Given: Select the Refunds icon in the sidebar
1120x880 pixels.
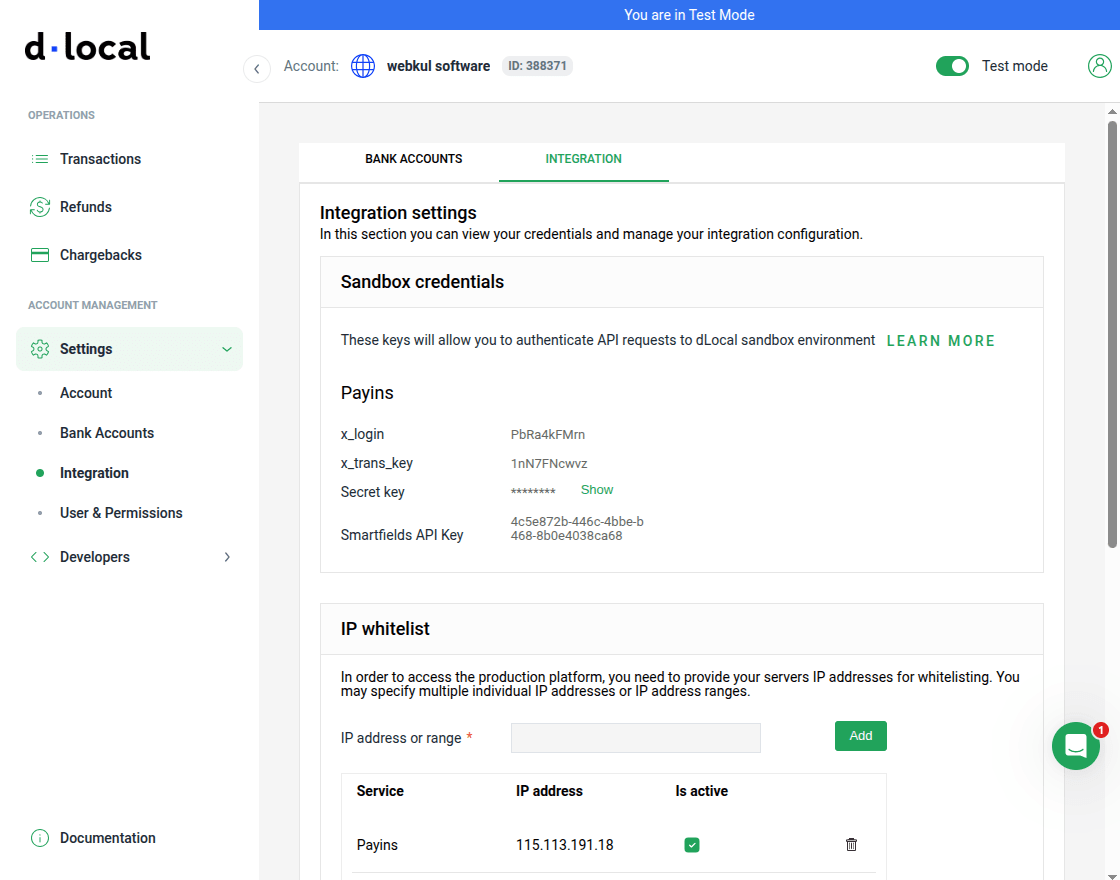Looking at the screenshot, I should coord(40,206).
